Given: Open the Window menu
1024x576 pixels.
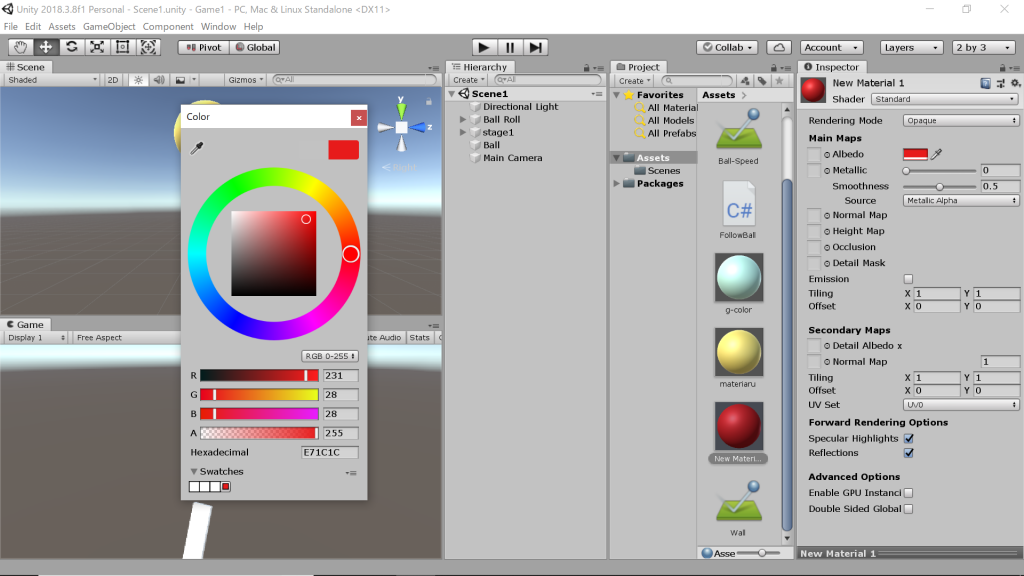Looking at the screenshot, I should pyautogui.click(x=218, y=27).
